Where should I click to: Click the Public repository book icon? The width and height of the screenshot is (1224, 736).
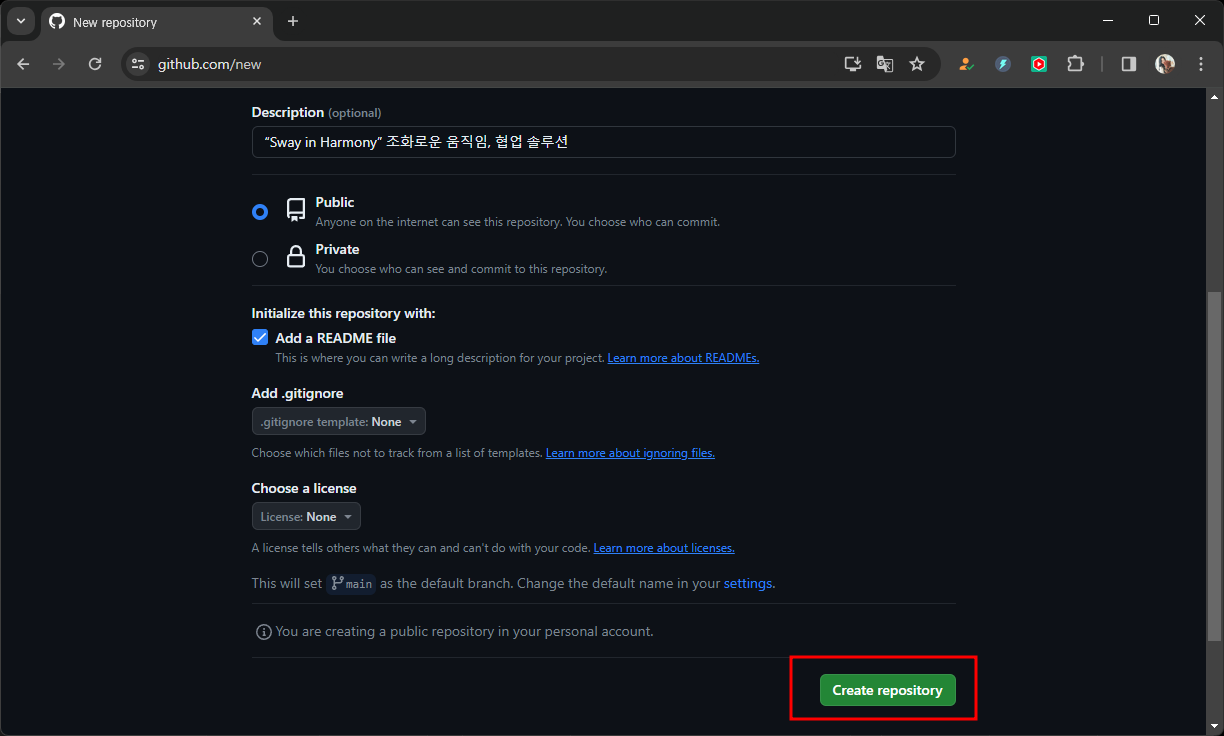tap(296, 210)
